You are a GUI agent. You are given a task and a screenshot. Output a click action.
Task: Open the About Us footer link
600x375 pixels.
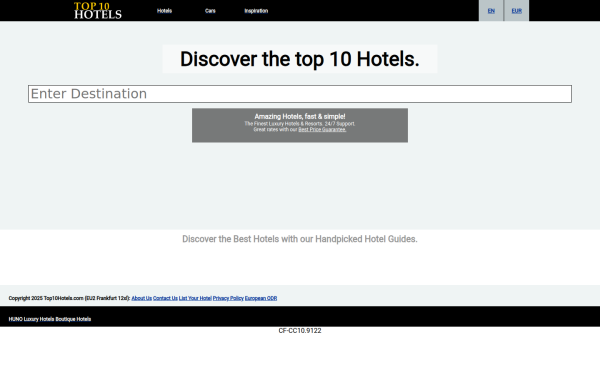[x=142, y=298]
